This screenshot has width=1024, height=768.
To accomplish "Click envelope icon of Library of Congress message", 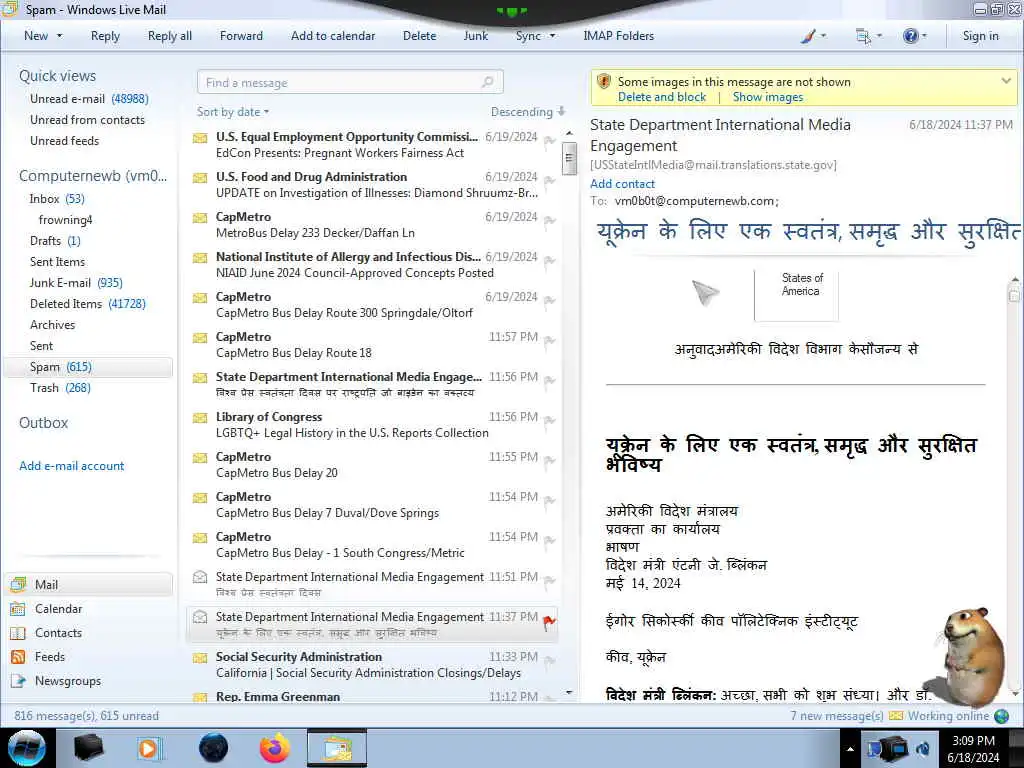I will click(x=200, y=418).
